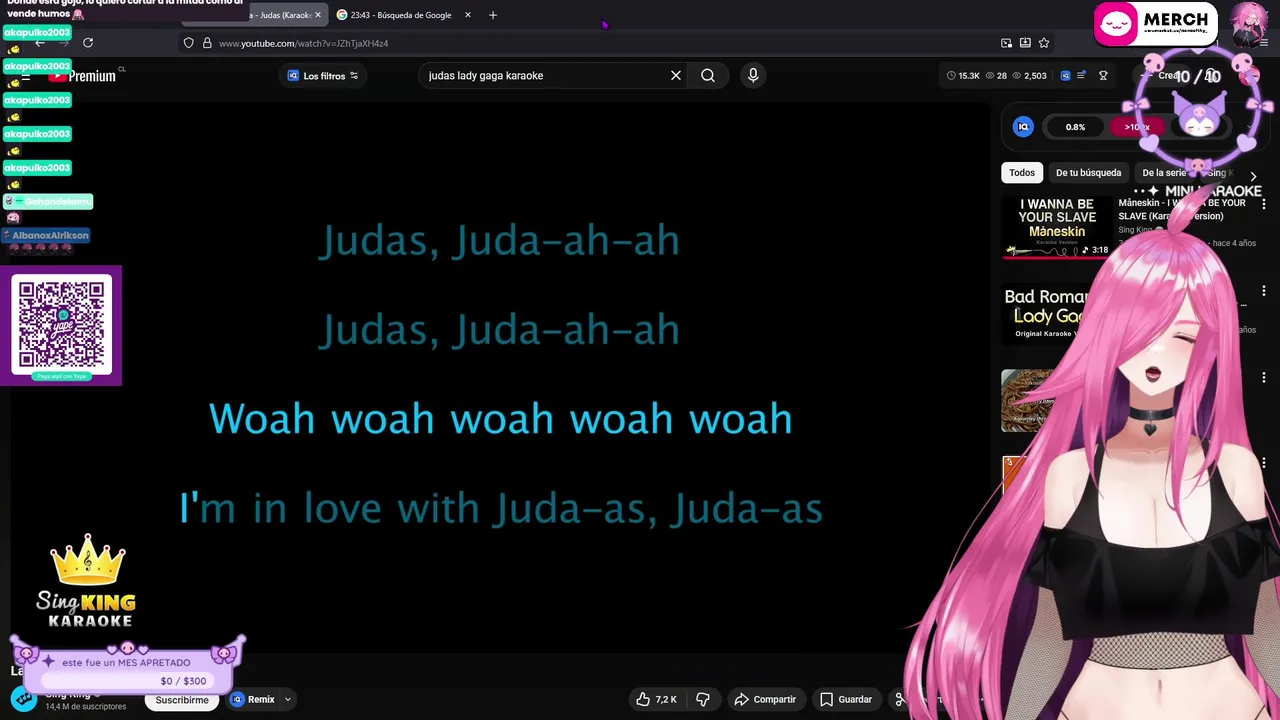Subscribe with the Suscribirme button
The image size is (1280, 720).
pyautogui.click(x=182, y=700)
